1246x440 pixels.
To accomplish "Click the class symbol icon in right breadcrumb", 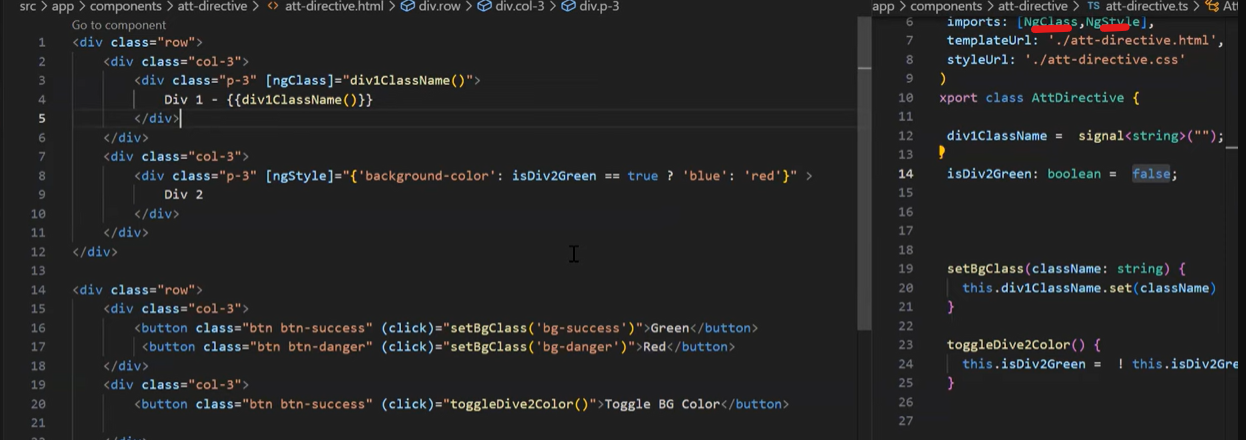I will [x=1213, y=7].
